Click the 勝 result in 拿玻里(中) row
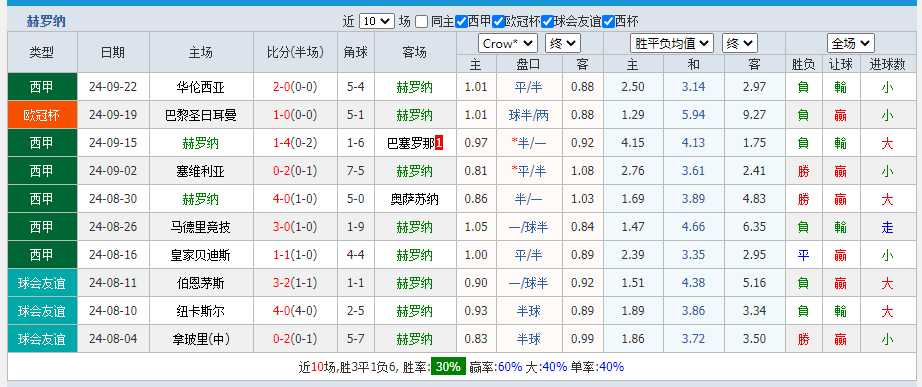The width and height of the screenshot is (922, 387). tap(803, 339)
